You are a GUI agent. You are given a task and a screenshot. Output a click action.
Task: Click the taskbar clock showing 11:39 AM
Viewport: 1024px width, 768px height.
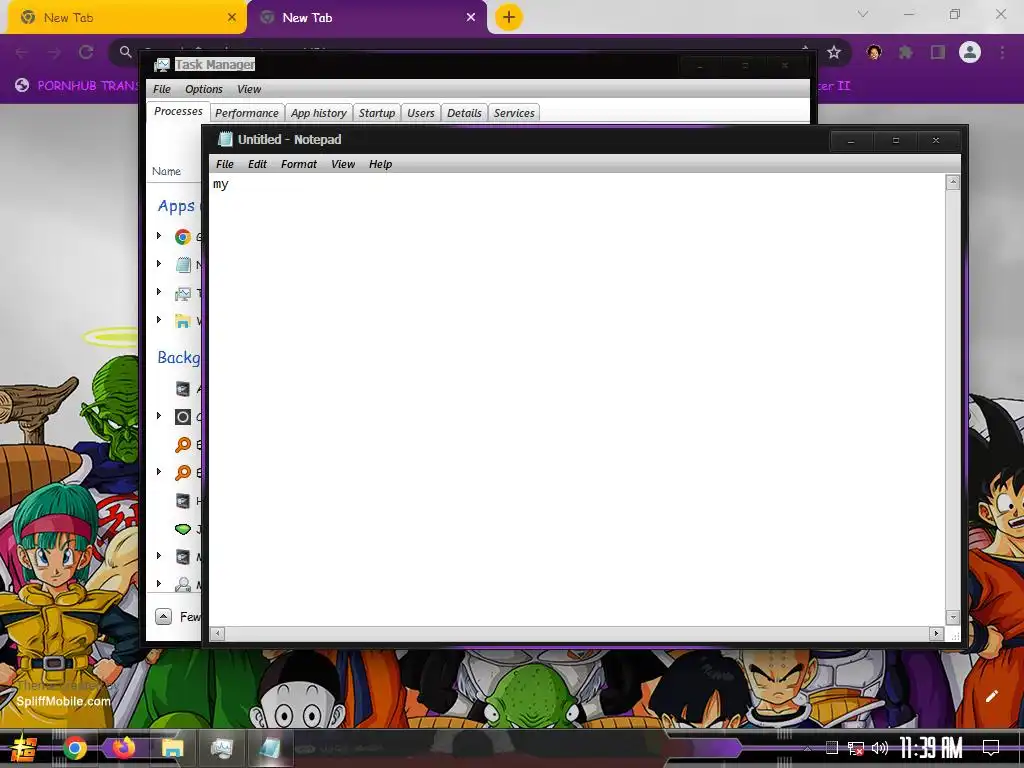(x=931, y=748)
